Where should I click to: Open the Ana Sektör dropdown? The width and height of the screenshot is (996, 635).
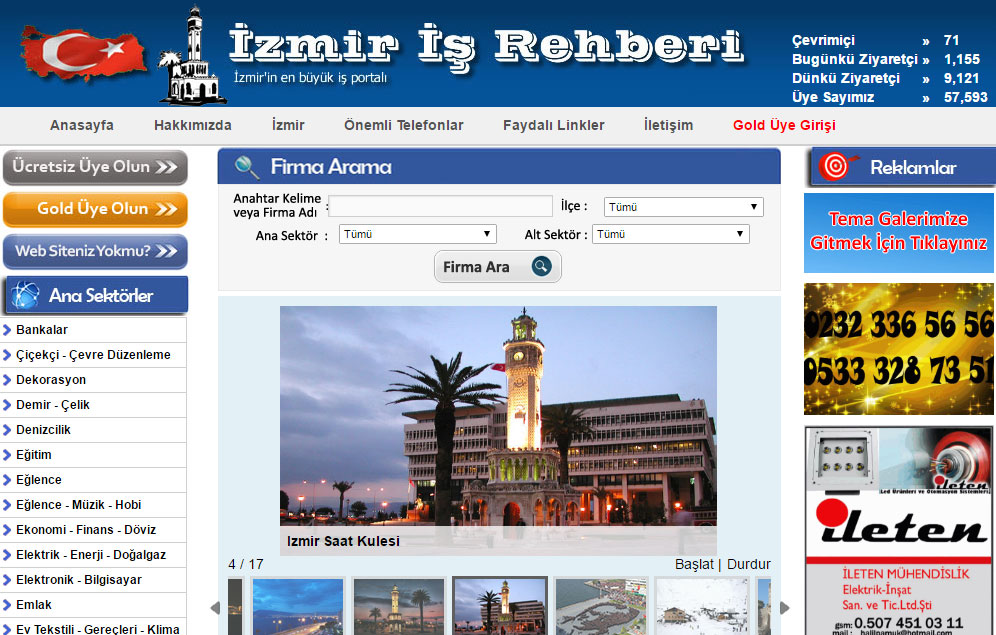417,234
